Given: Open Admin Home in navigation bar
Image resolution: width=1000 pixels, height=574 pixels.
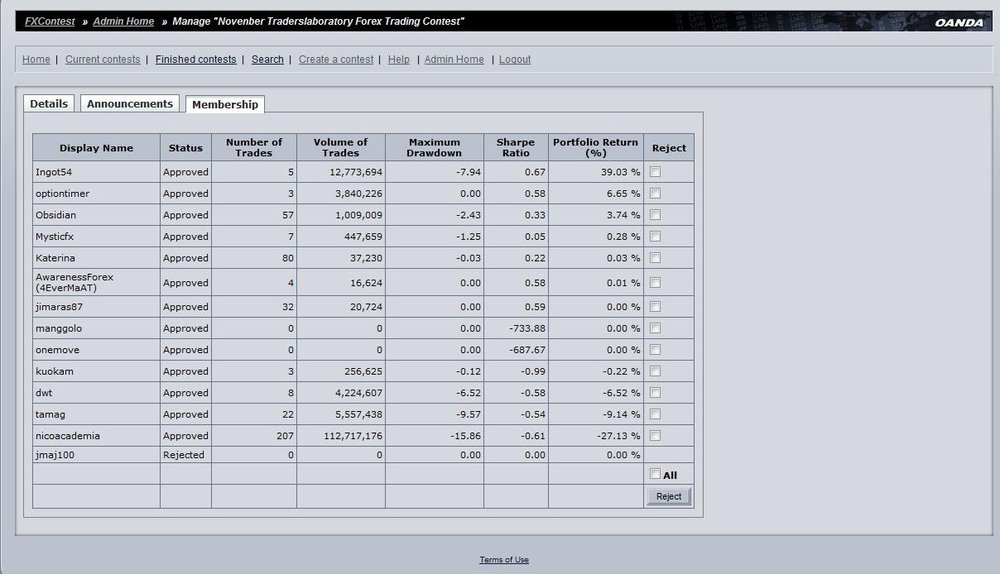Looking at the screenshot, I should (454, 59).
